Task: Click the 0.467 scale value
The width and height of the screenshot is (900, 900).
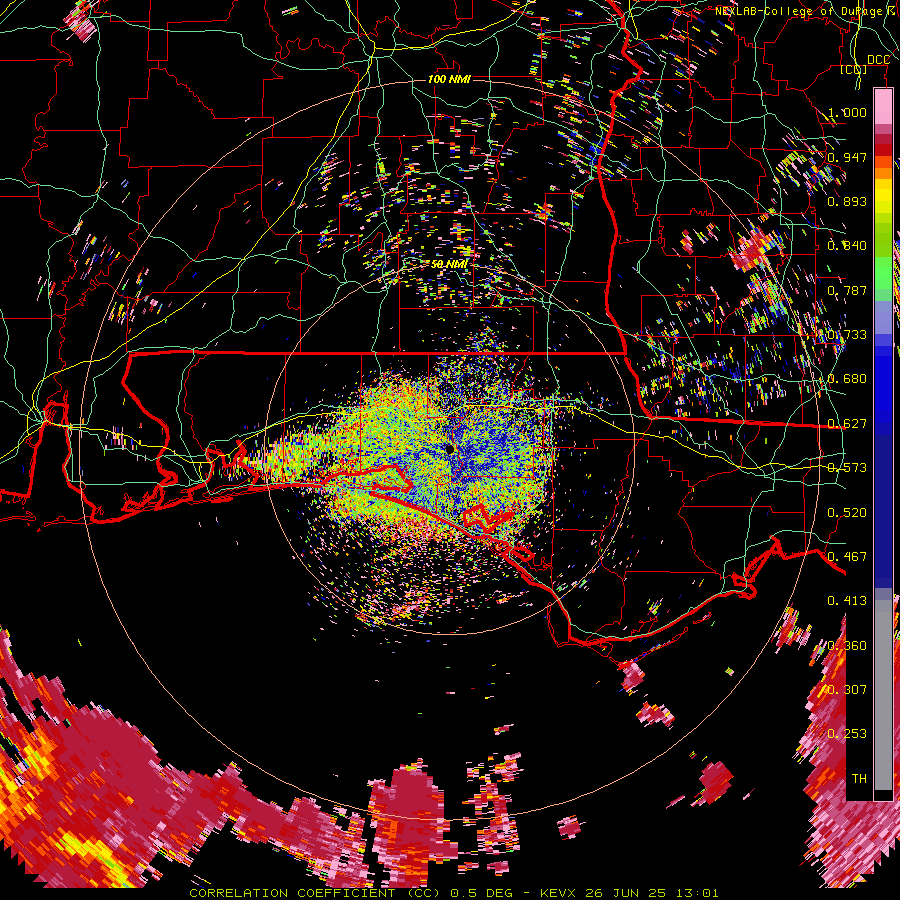Action: tap(847, 556)
